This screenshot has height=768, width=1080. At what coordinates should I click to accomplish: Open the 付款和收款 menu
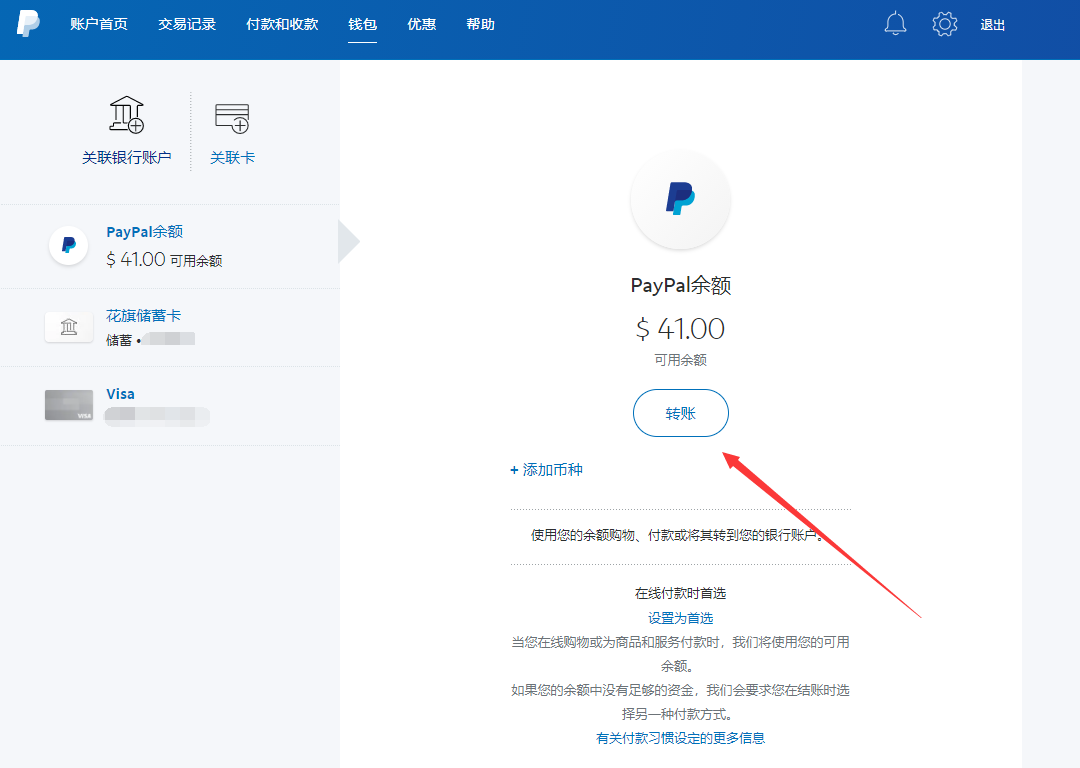282,24
